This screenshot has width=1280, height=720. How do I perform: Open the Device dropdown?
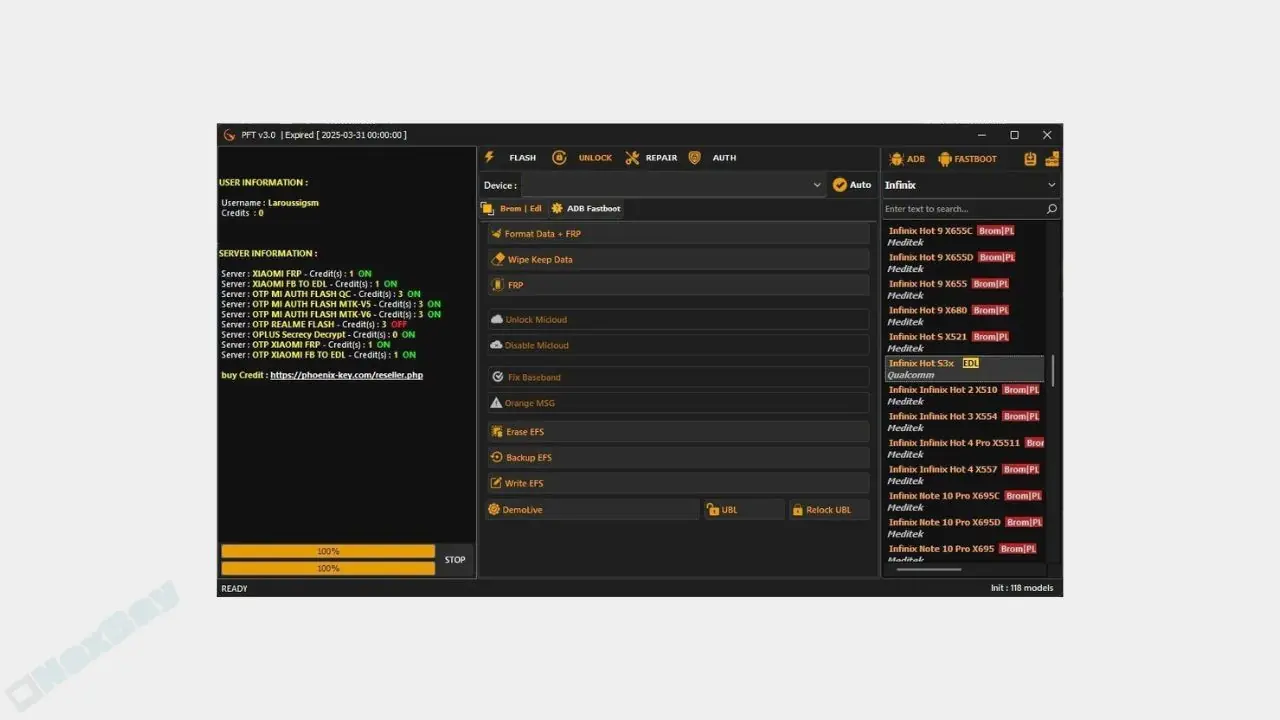[x=673, y=185]
